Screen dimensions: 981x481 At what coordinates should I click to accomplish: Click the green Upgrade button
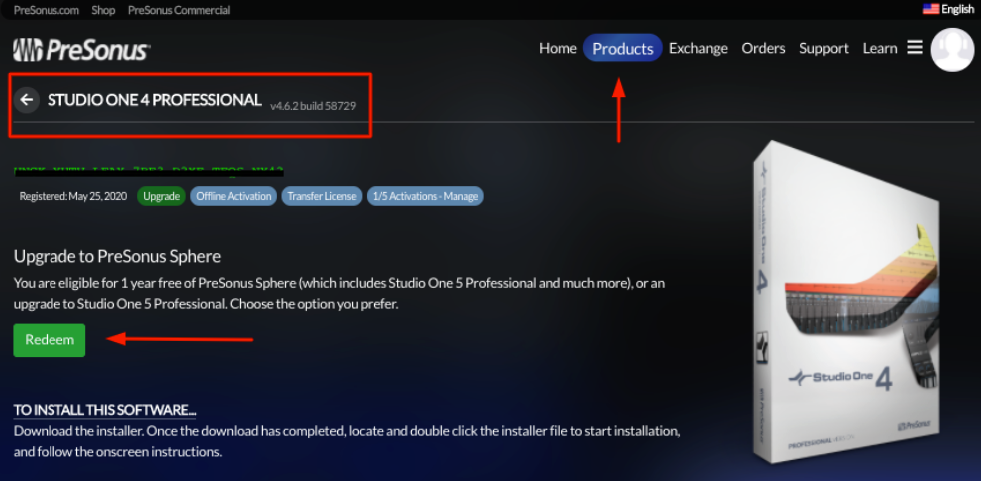(161, 196)
